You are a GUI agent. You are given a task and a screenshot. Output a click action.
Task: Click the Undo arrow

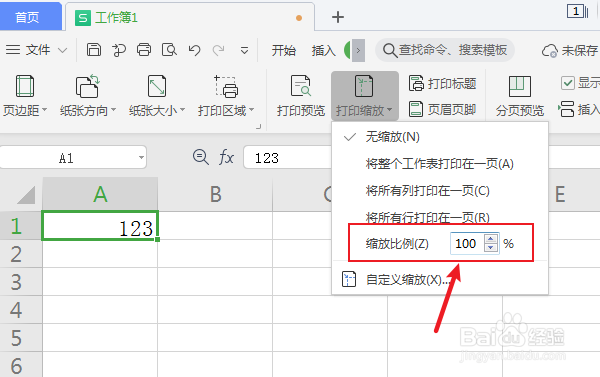[194, 50]
